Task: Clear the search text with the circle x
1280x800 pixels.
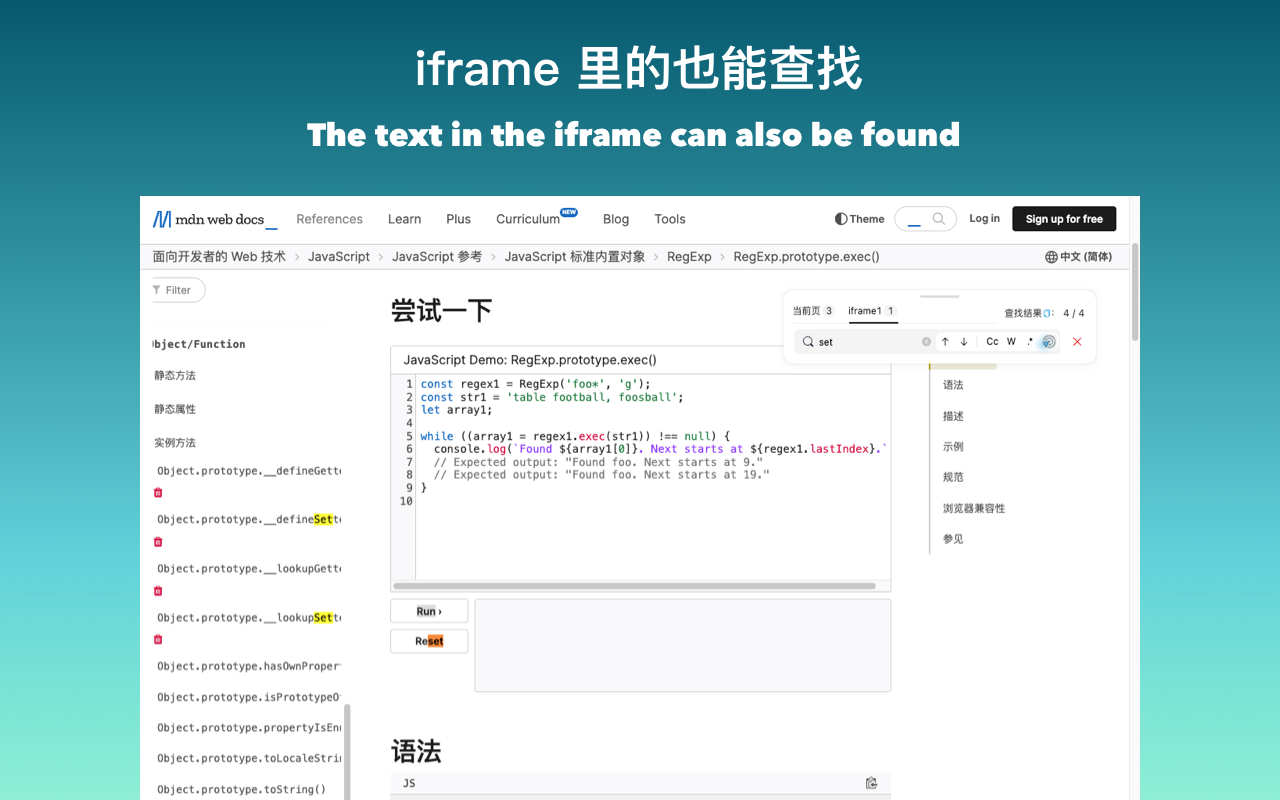Action: tap(926, 342)
